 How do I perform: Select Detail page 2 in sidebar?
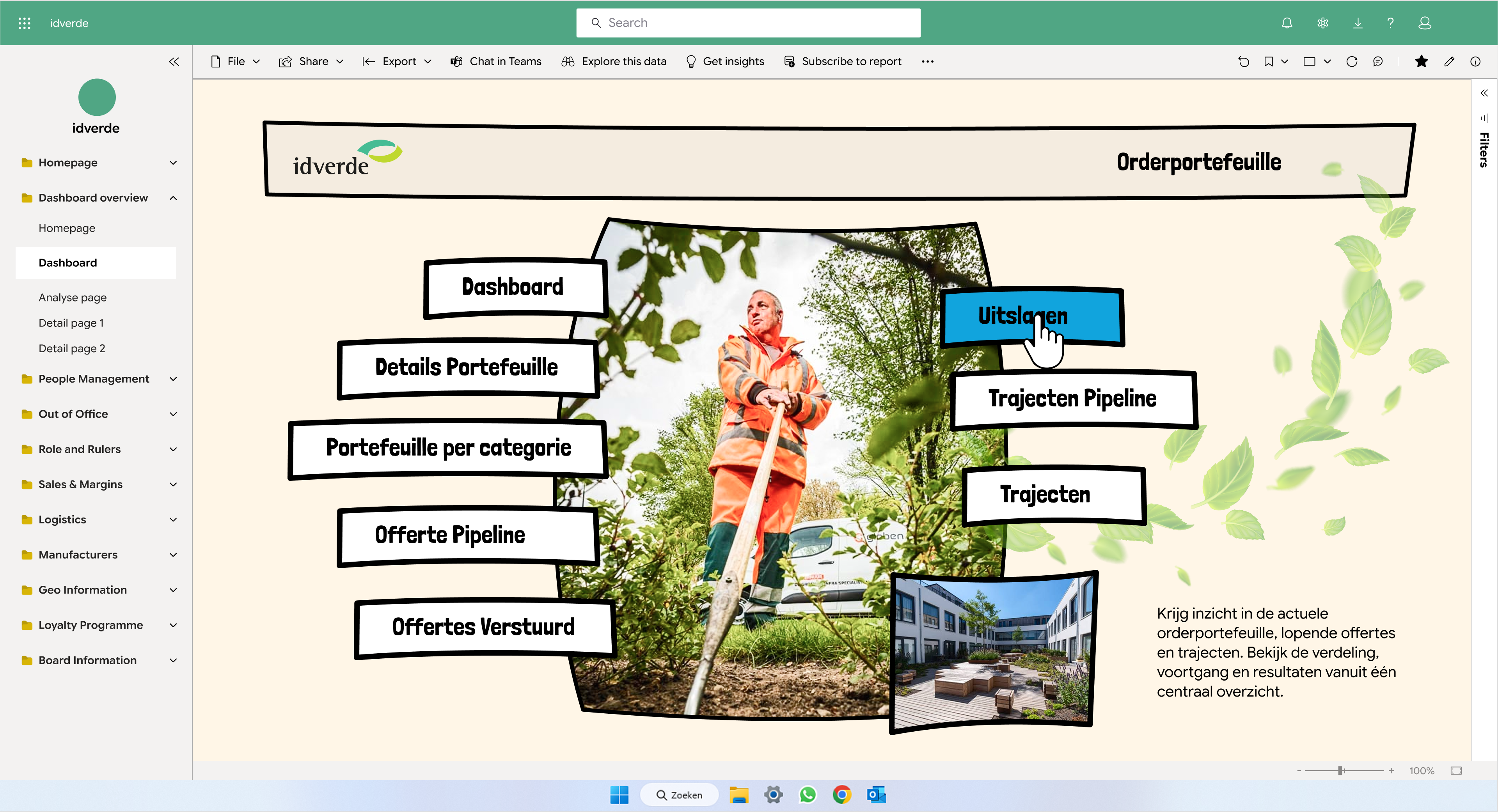click(71, 349)
